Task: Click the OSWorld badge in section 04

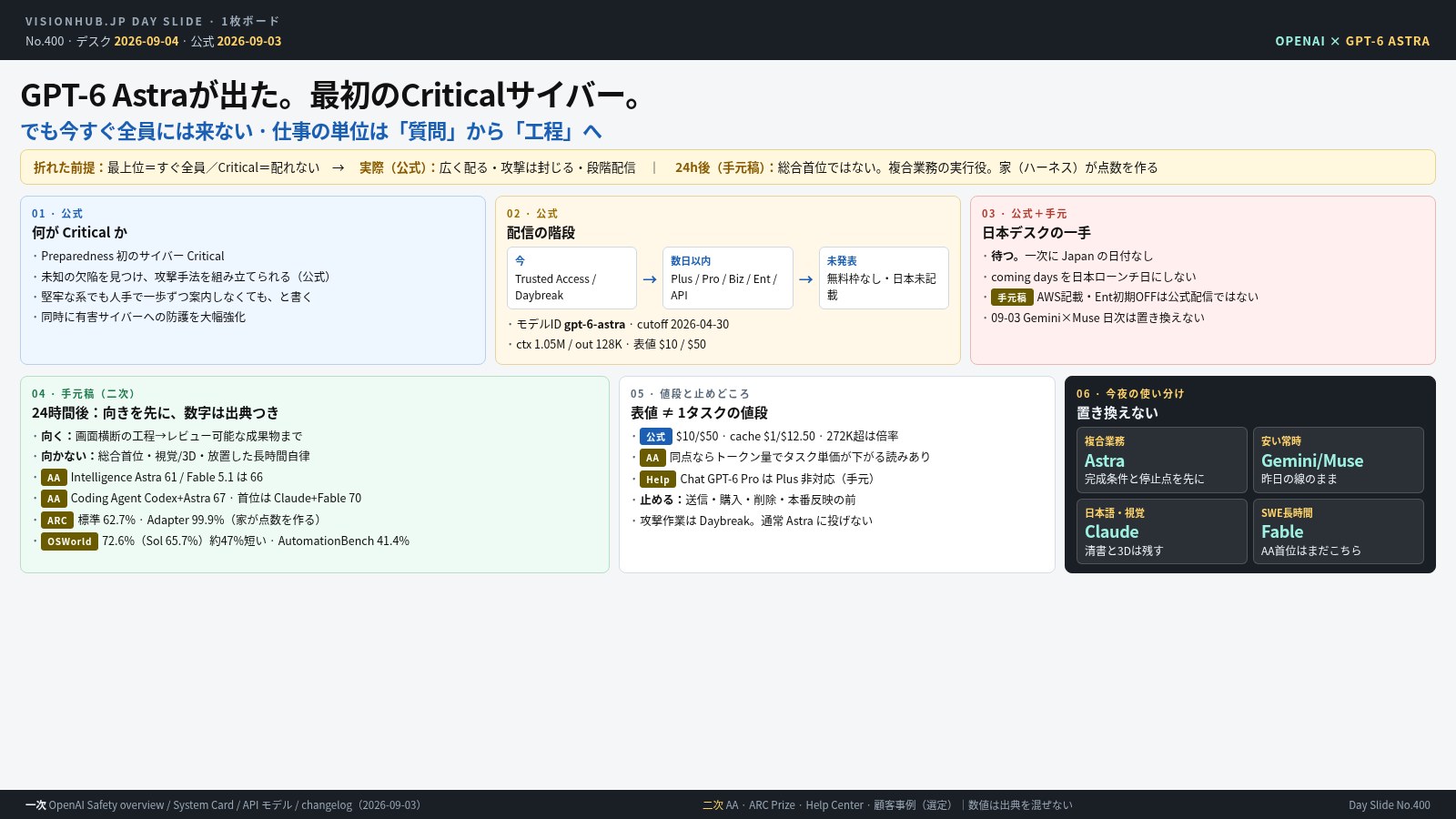Action: coord(69,541)
